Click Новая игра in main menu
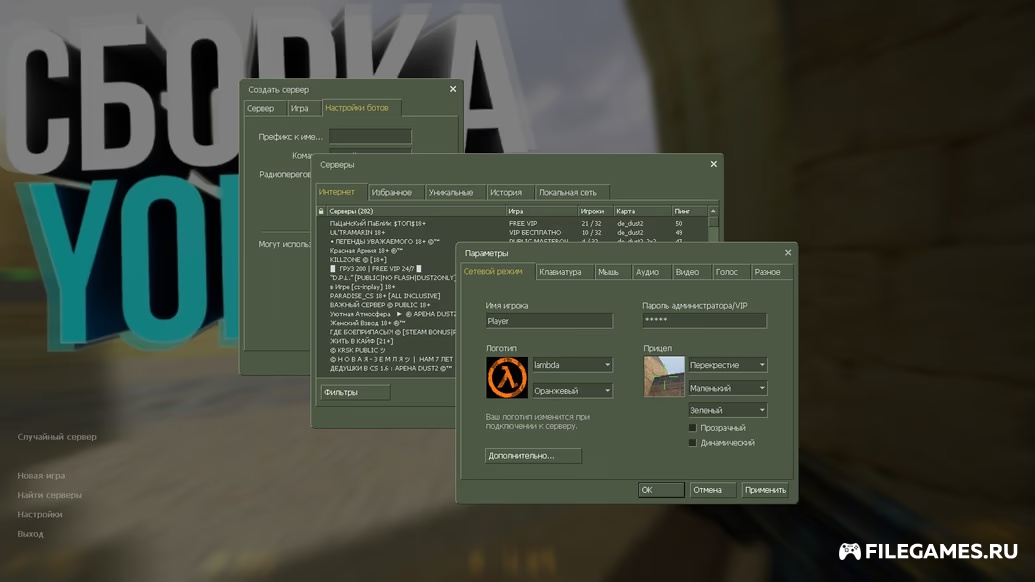The image size is (1035, 582). point(41,475)
